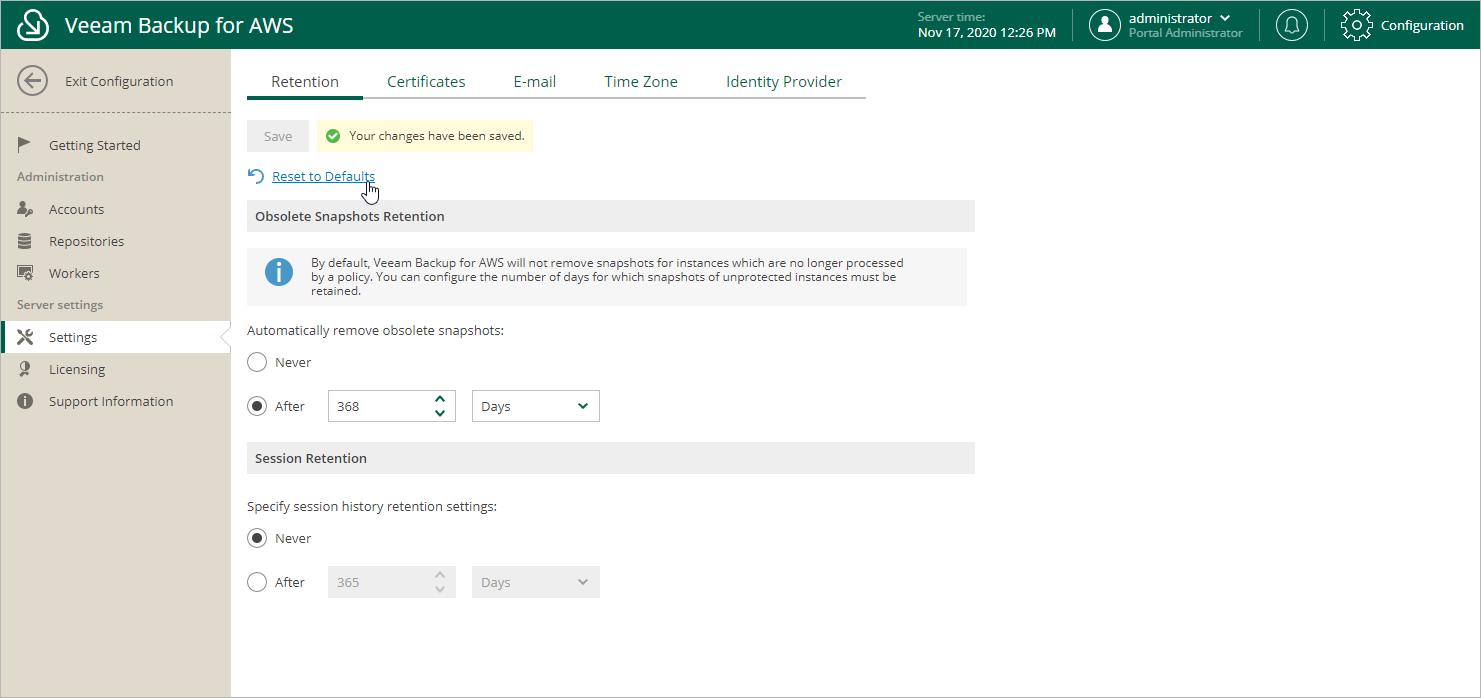
Task: Click the Configuration label in header
Action: pyautogui.click(x=1422, y=25)
